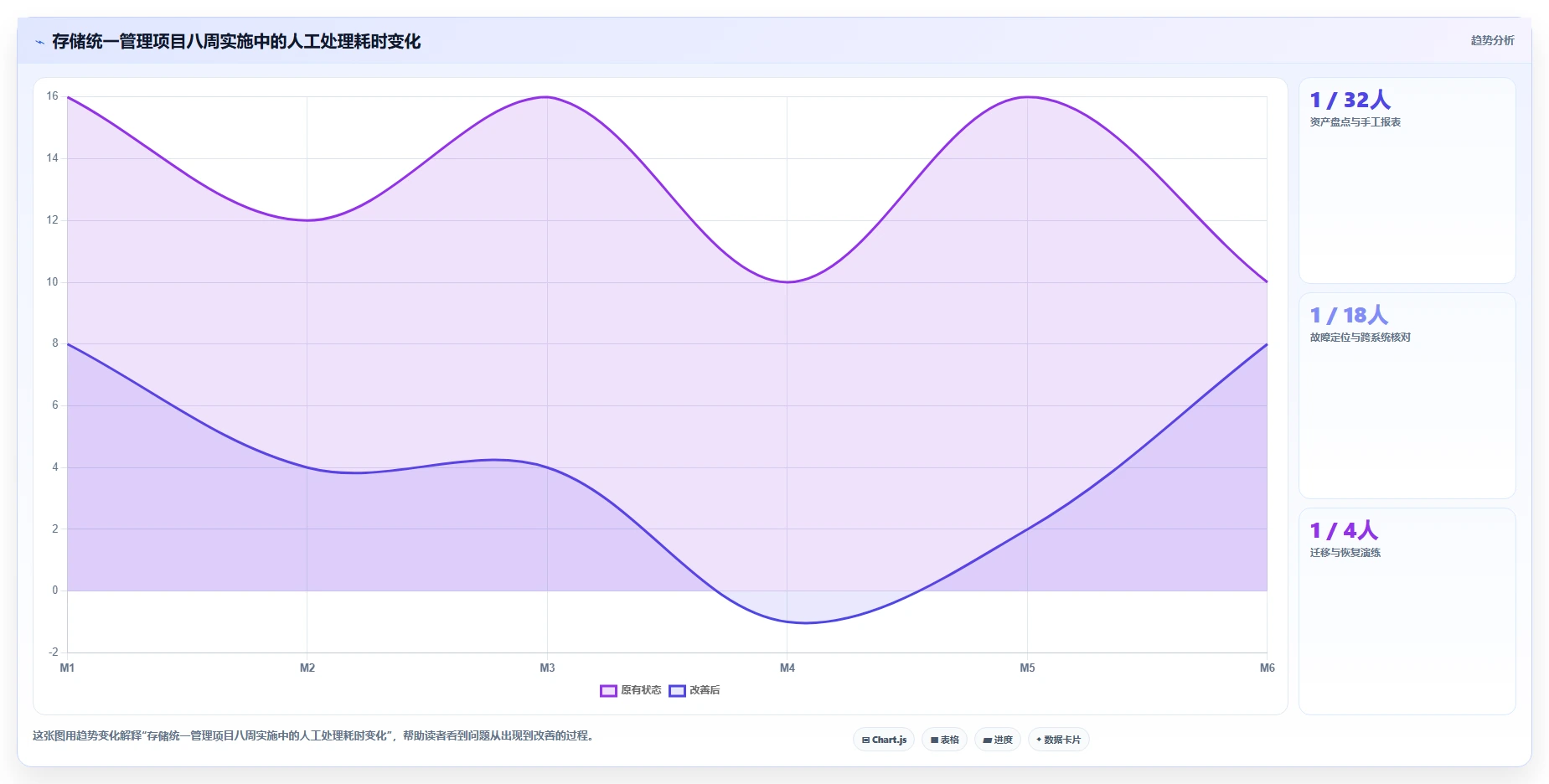Click the y-axis value 12
This screenshot has height=784, width=1549.
coord(52,220)
